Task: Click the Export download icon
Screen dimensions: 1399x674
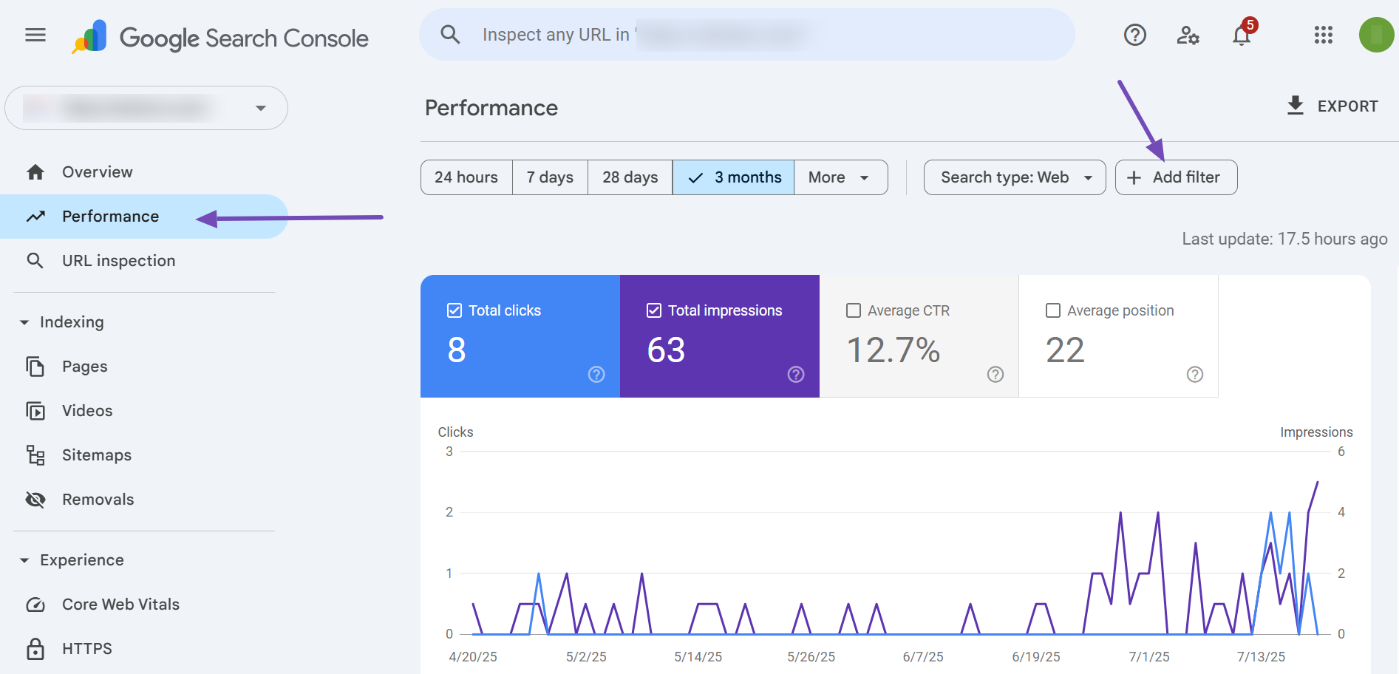Action: pos(1295,106)
